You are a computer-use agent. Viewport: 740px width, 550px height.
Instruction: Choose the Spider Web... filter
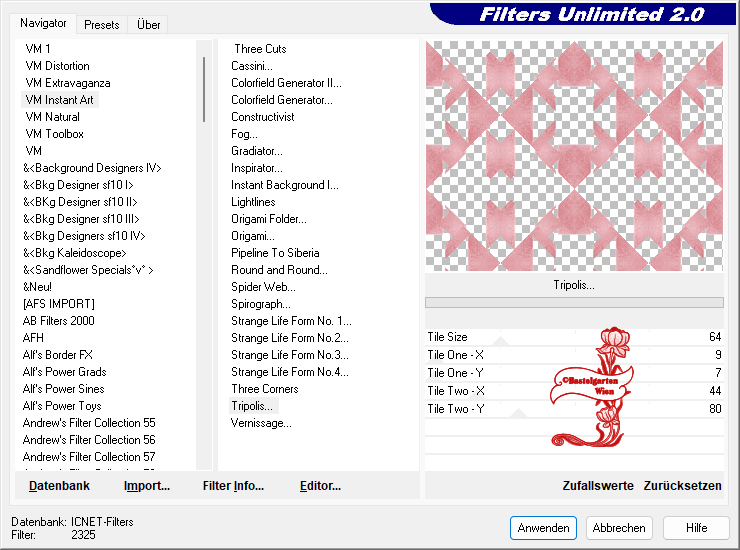click(x=263, y=287)
